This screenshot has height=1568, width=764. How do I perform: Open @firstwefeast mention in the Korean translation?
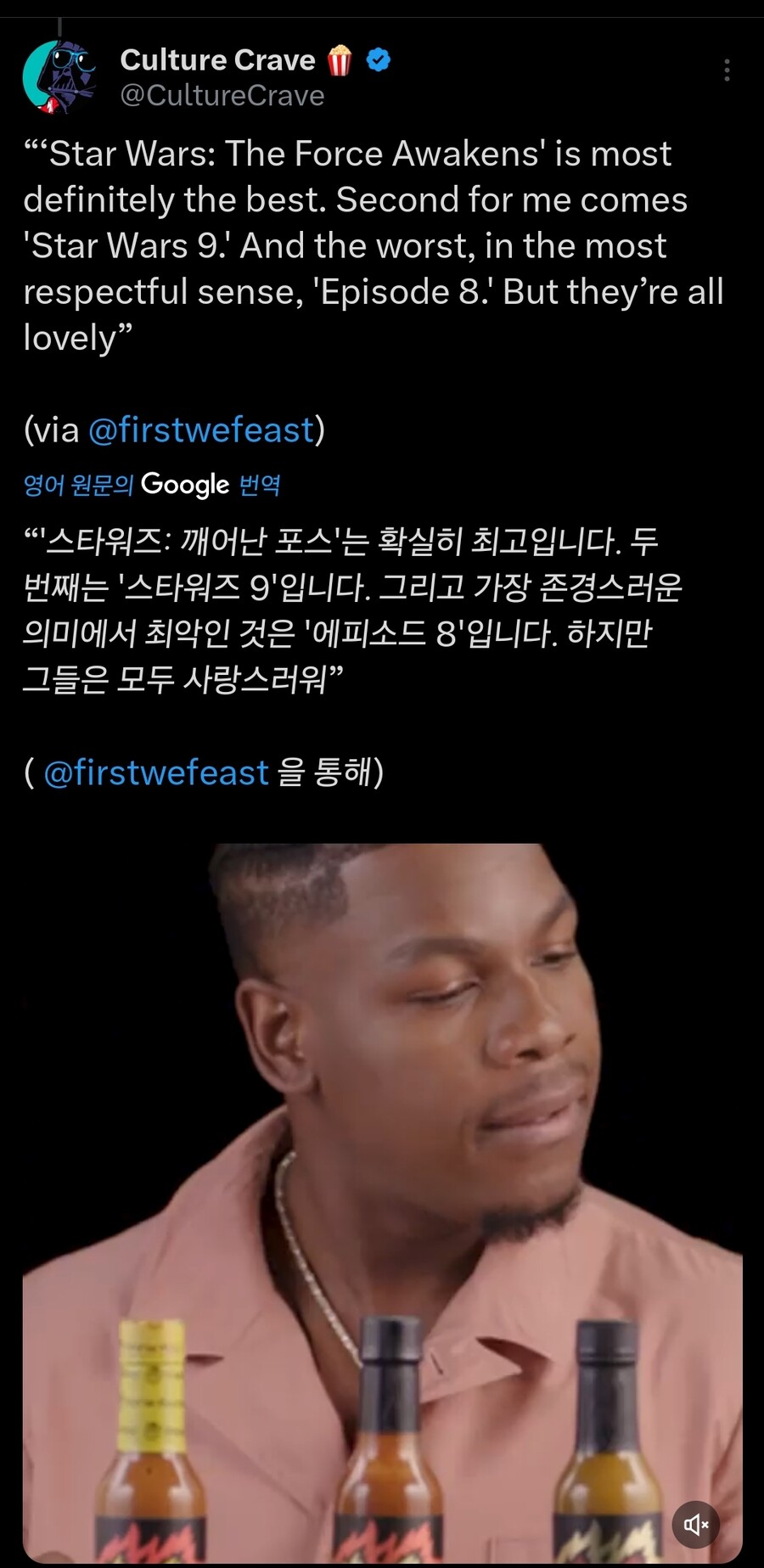click(x=156, y=773)
